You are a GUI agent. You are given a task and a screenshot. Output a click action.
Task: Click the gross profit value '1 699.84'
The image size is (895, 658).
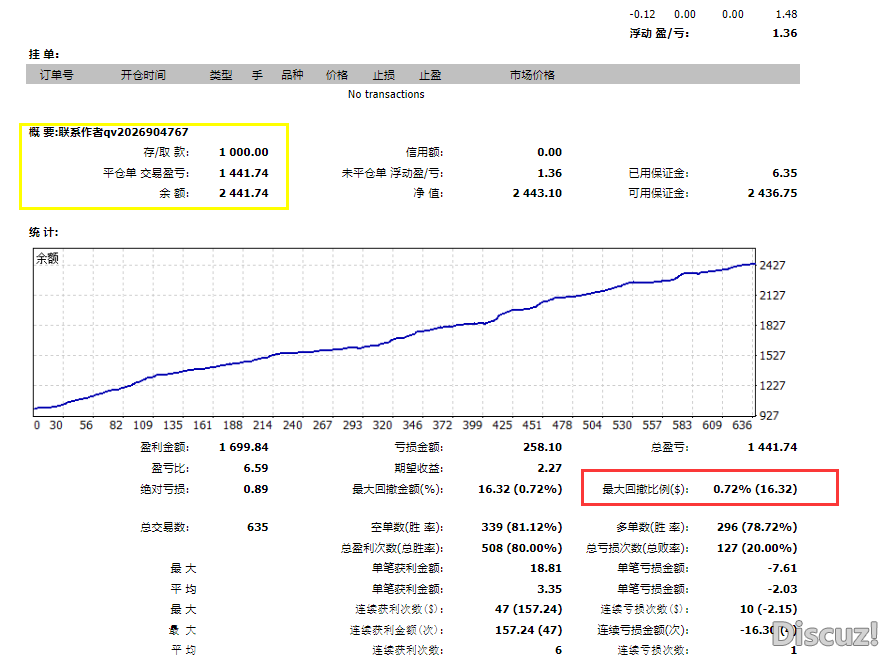click(x=244, y=447)
